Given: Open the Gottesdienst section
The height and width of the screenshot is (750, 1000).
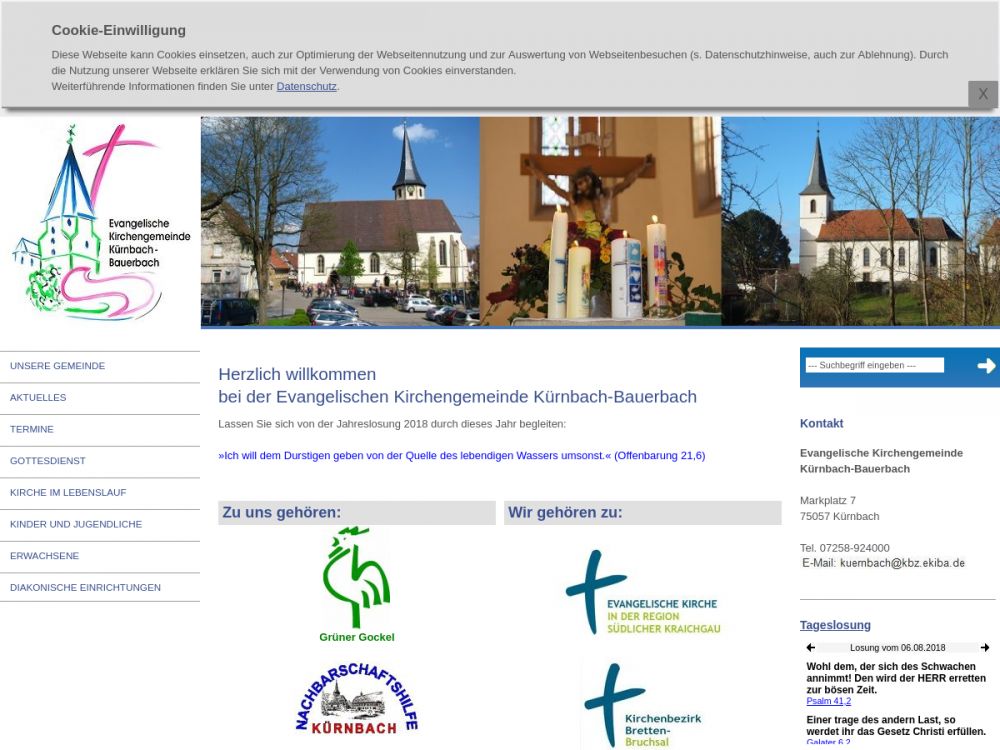Looking at the screenshot, I should pyautogui.click(x=48, y=461).
